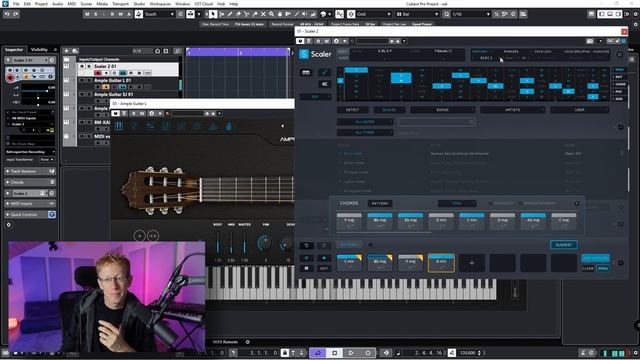Toggle global Solo S button

tap(96, 14)
